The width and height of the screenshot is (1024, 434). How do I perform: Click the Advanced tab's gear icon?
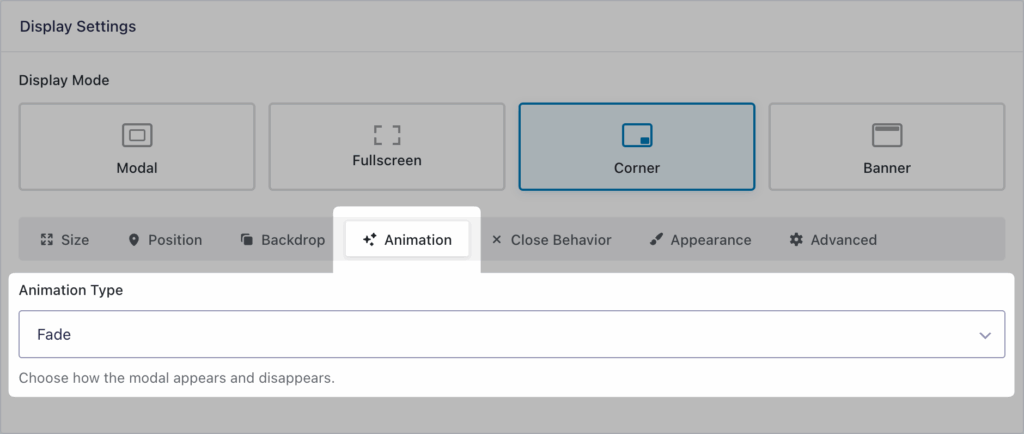click(x=796, y=240)
